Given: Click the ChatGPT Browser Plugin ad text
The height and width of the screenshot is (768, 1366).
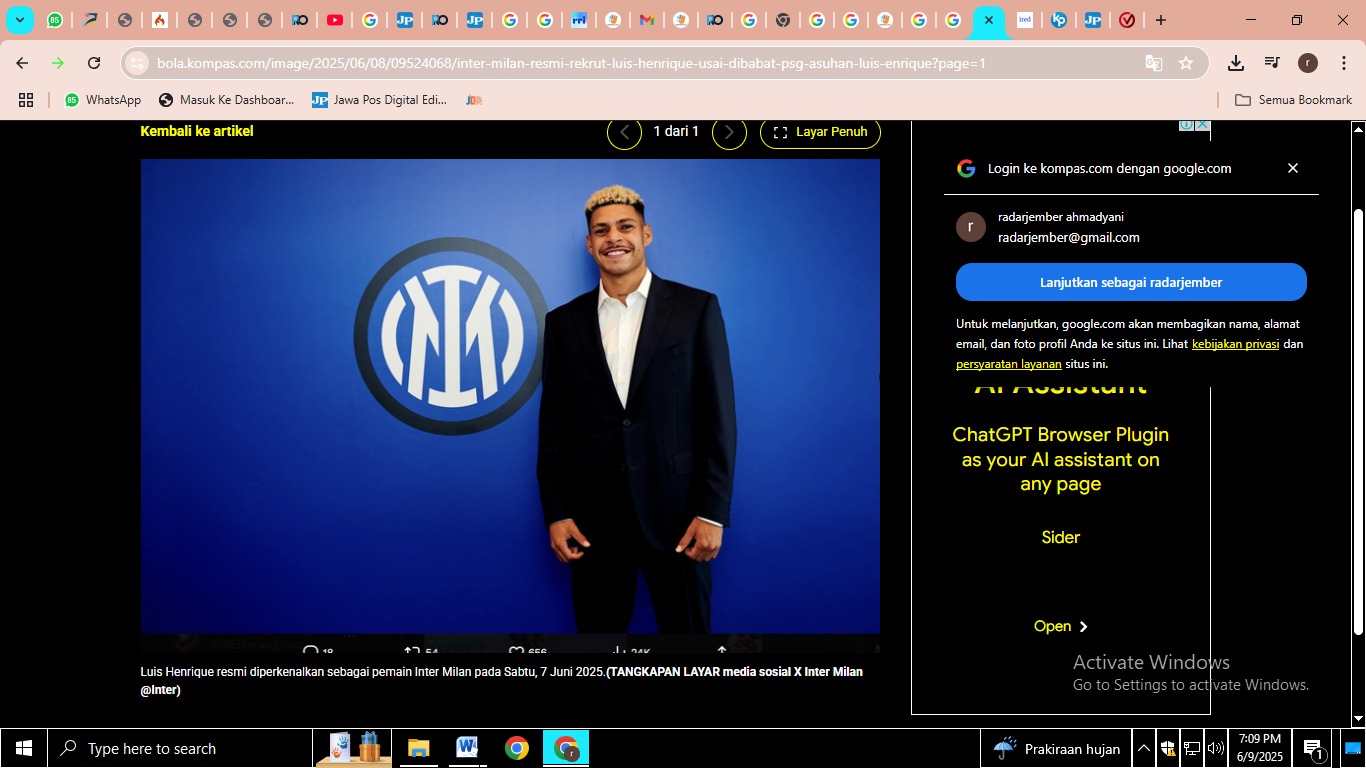Looking at the screenshot, I should pos(1061,459).
